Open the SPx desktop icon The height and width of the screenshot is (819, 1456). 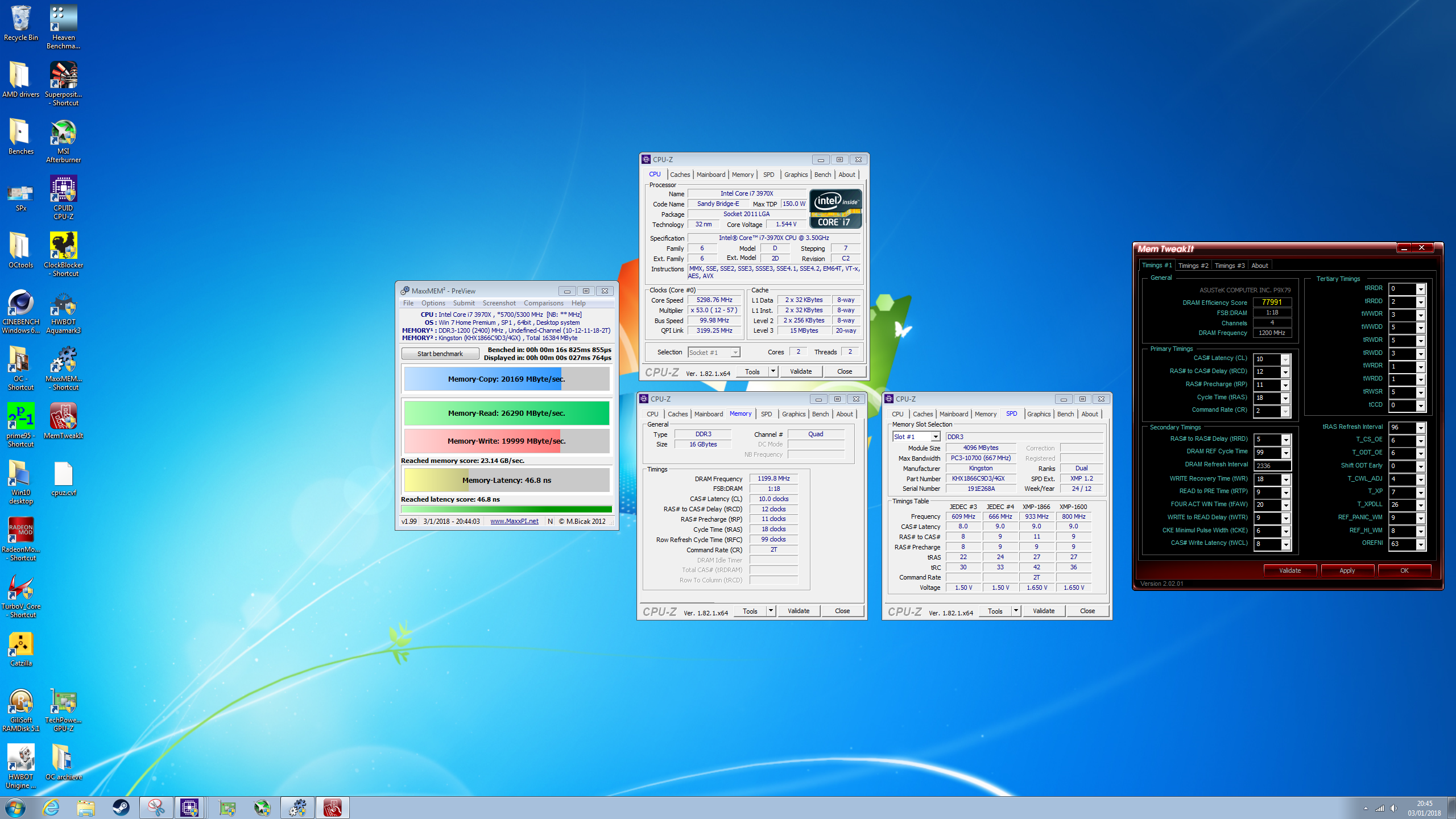pyautogui.click(x=21, y=197)
